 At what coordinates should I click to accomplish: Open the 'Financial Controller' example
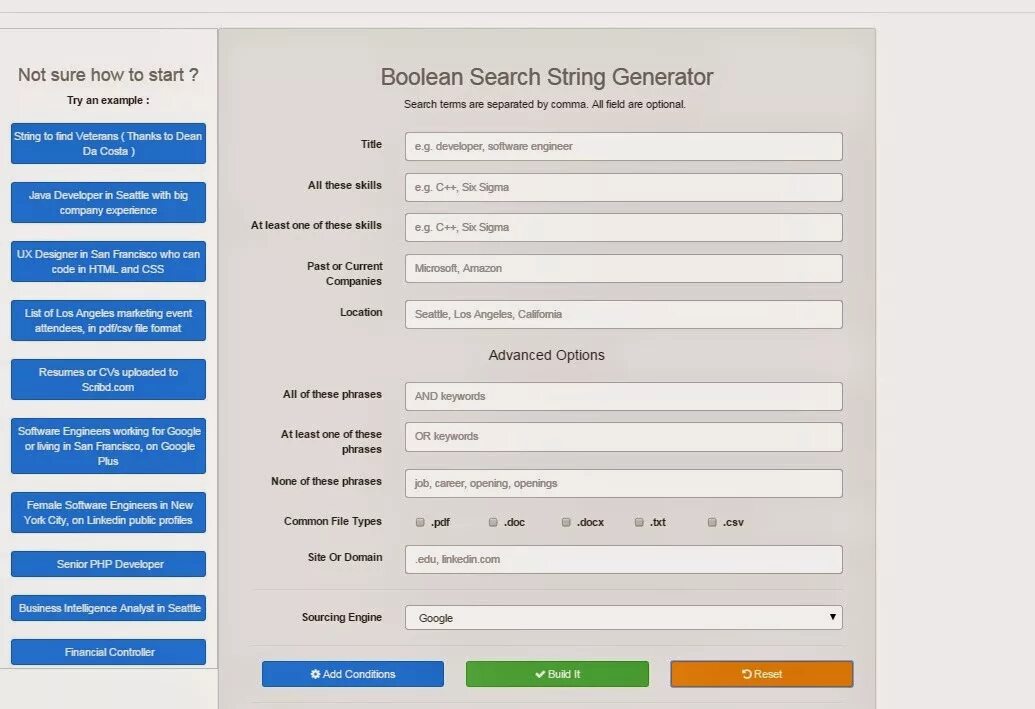pos(108,651)
